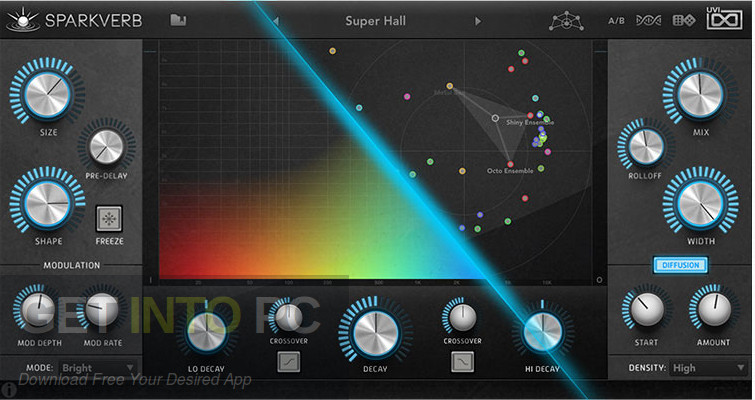Screen dimensions: 755x400
Task: Click the central Decay knob
Action: 376,333
